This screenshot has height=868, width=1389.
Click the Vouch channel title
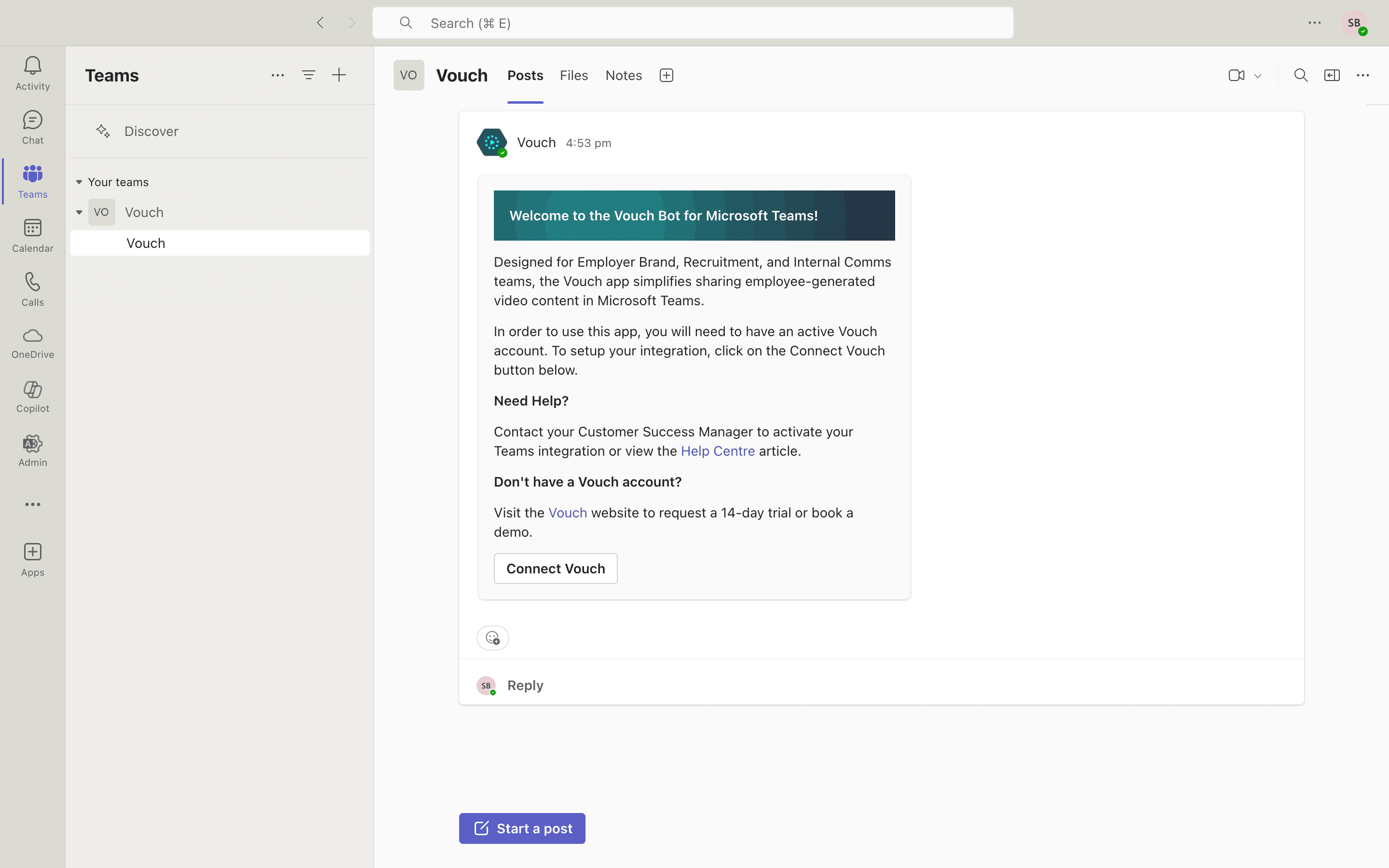(462, 75)
